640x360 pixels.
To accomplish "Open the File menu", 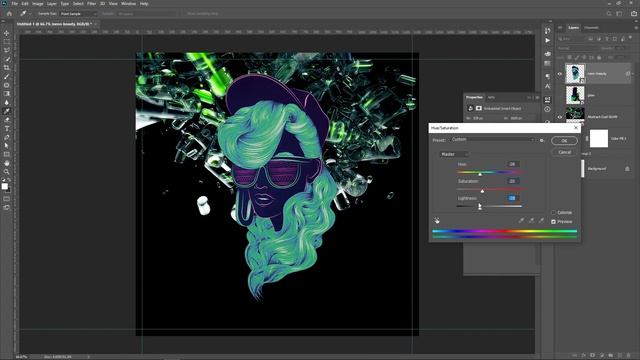I will click(x=15, y=4).
